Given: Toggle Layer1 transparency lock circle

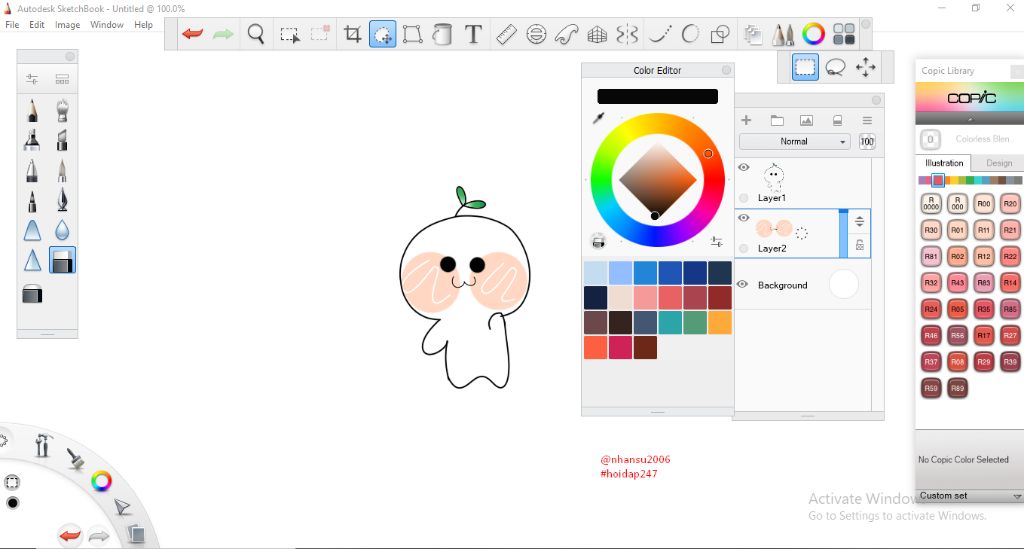Looking at the screenshot, I should point(743,198).
